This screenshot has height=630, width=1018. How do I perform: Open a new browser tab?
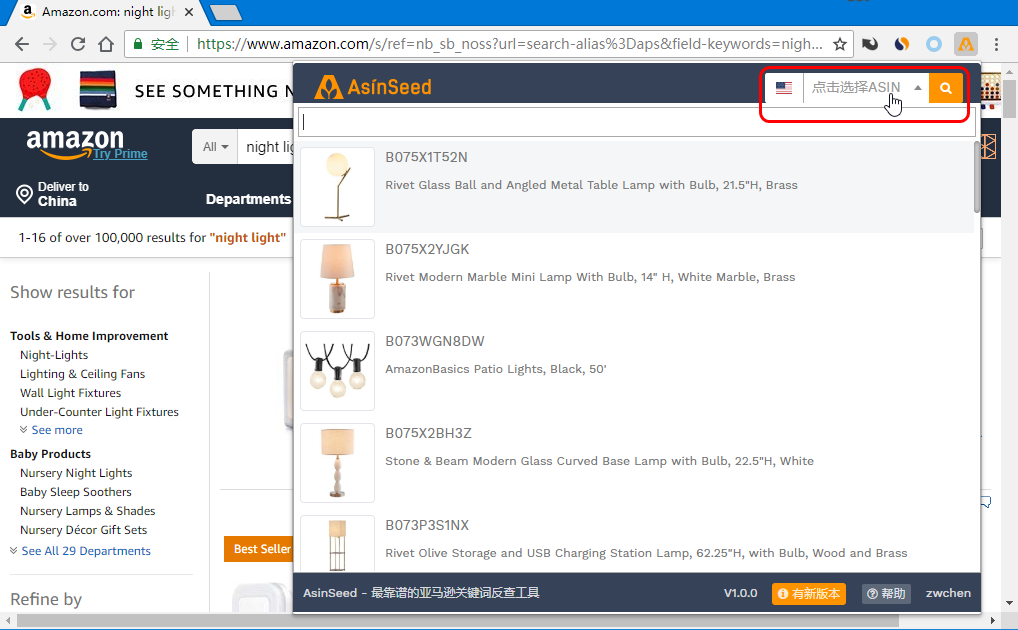tap(226, 13)
